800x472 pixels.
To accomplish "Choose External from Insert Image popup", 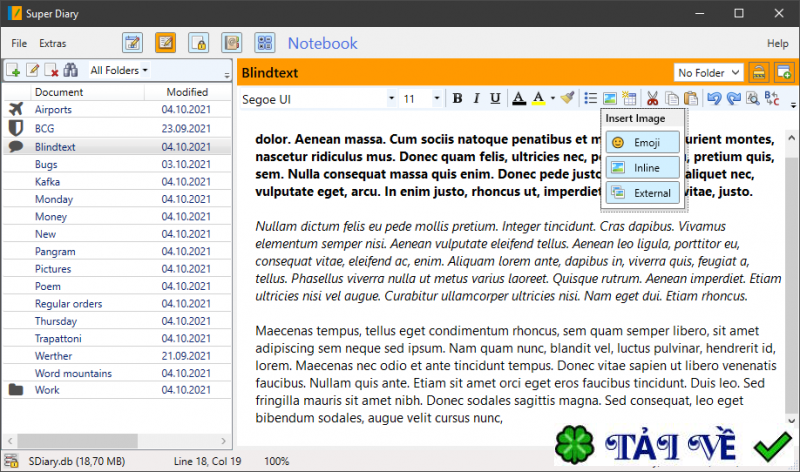I will (642, 193).
